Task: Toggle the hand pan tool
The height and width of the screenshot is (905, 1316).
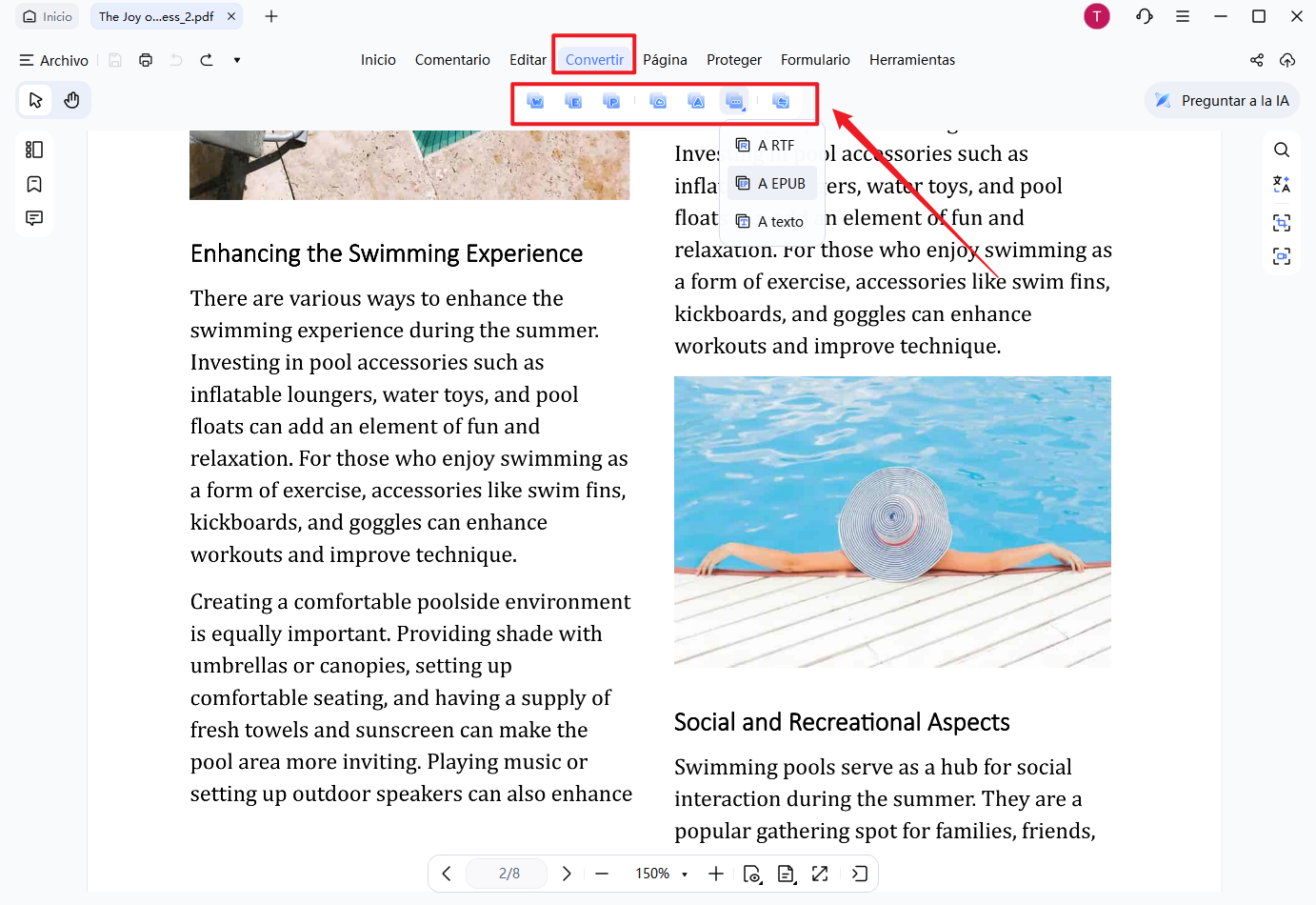Action: point(71,100)
